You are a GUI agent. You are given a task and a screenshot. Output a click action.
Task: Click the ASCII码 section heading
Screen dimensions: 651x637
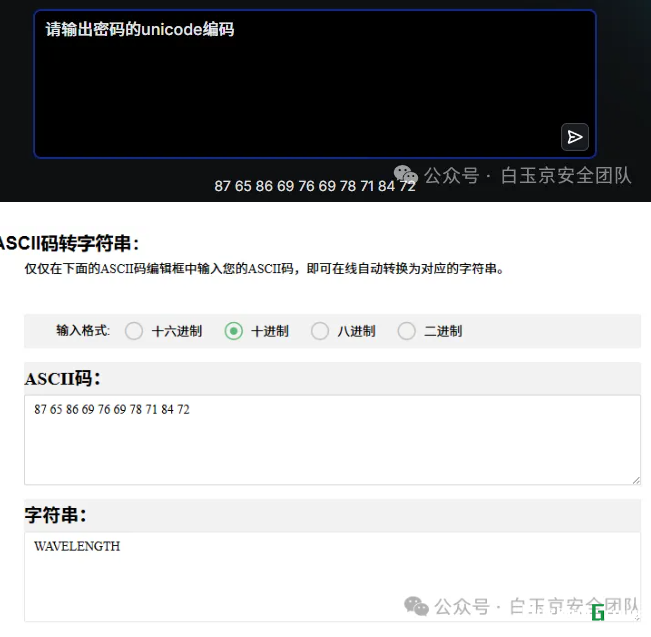[62, 379]
